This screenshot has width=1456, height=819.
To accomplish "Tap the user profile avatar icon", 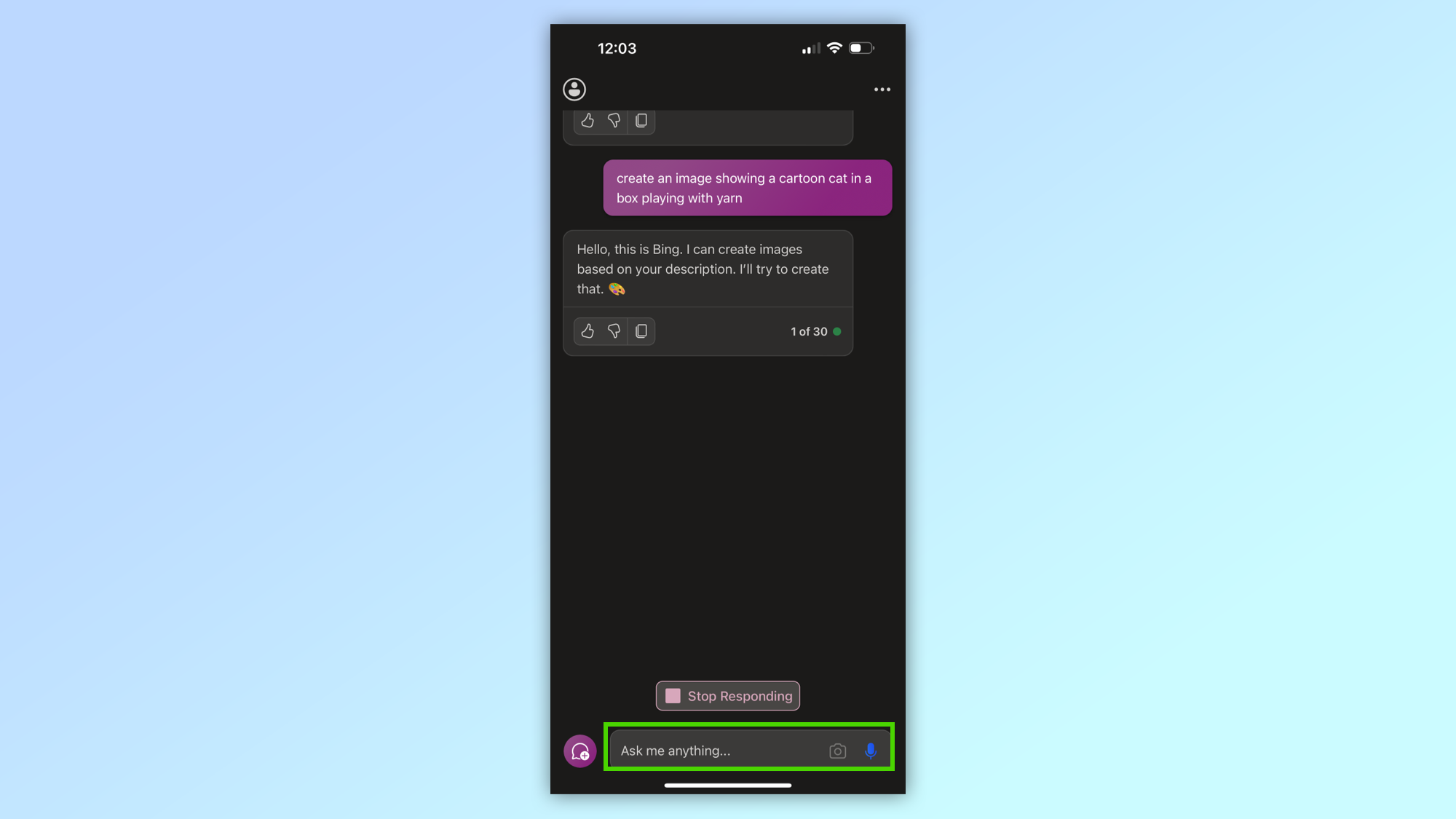I will coord(575,89).
